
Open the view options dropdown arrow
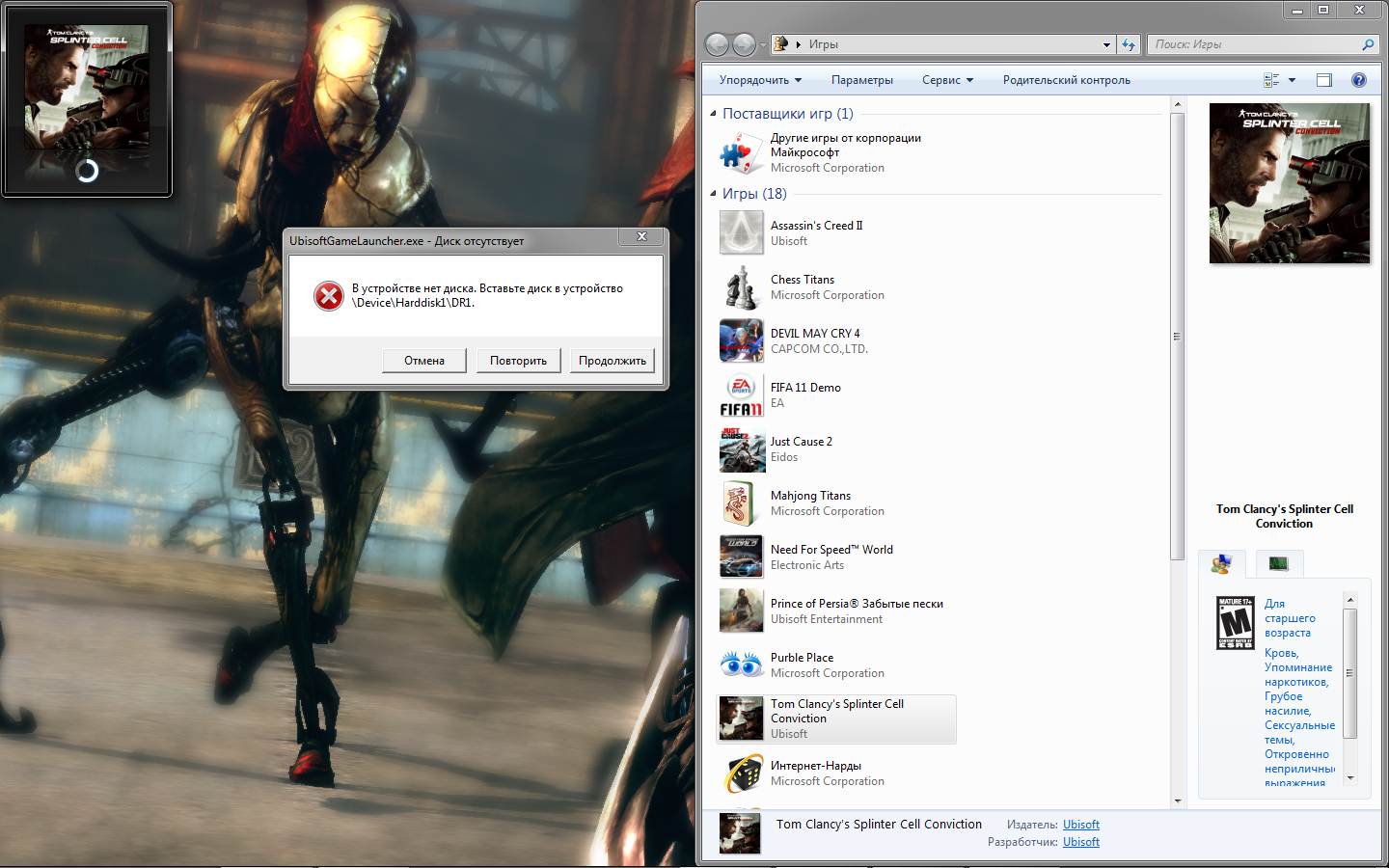pos(1293,80)
